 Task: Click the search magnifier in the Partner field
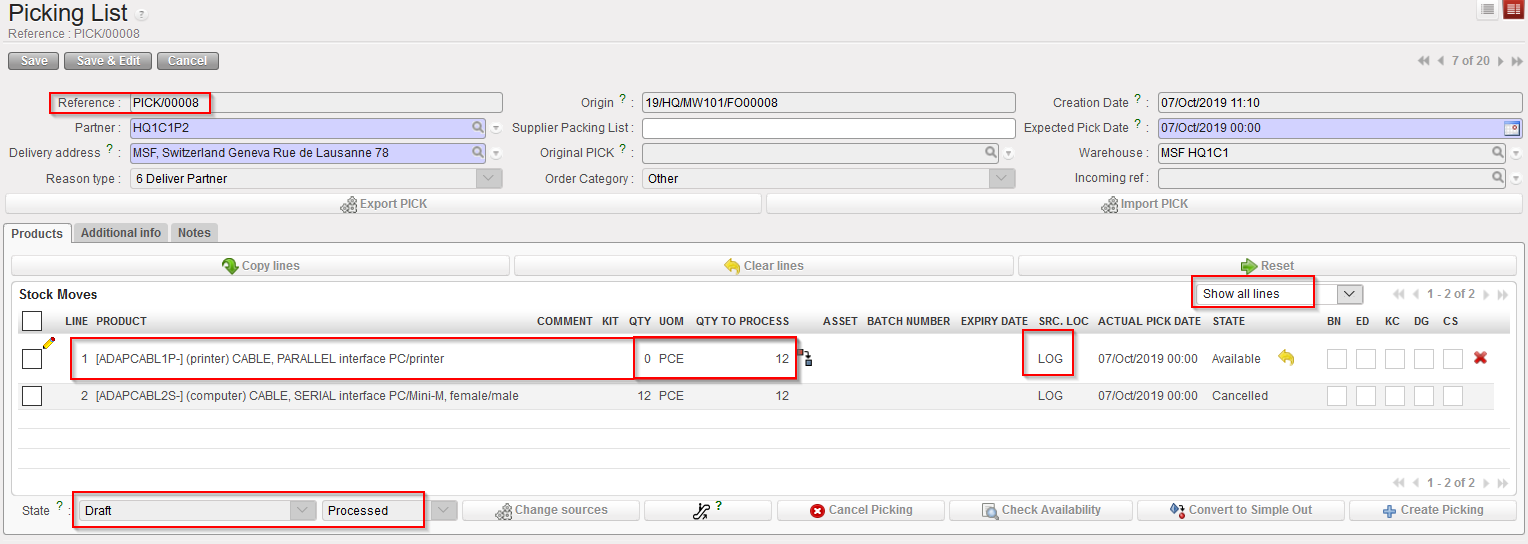point(479,128)
